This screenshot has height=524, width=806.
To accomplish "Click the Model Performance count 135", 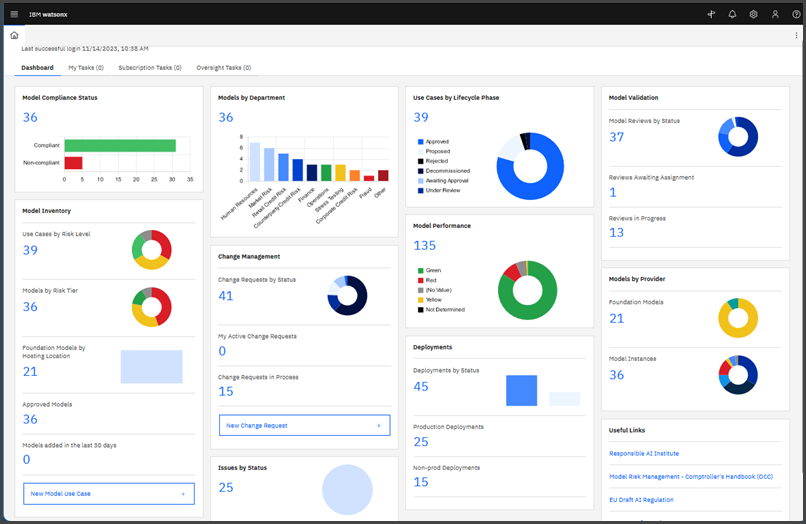I will [425, 246].
